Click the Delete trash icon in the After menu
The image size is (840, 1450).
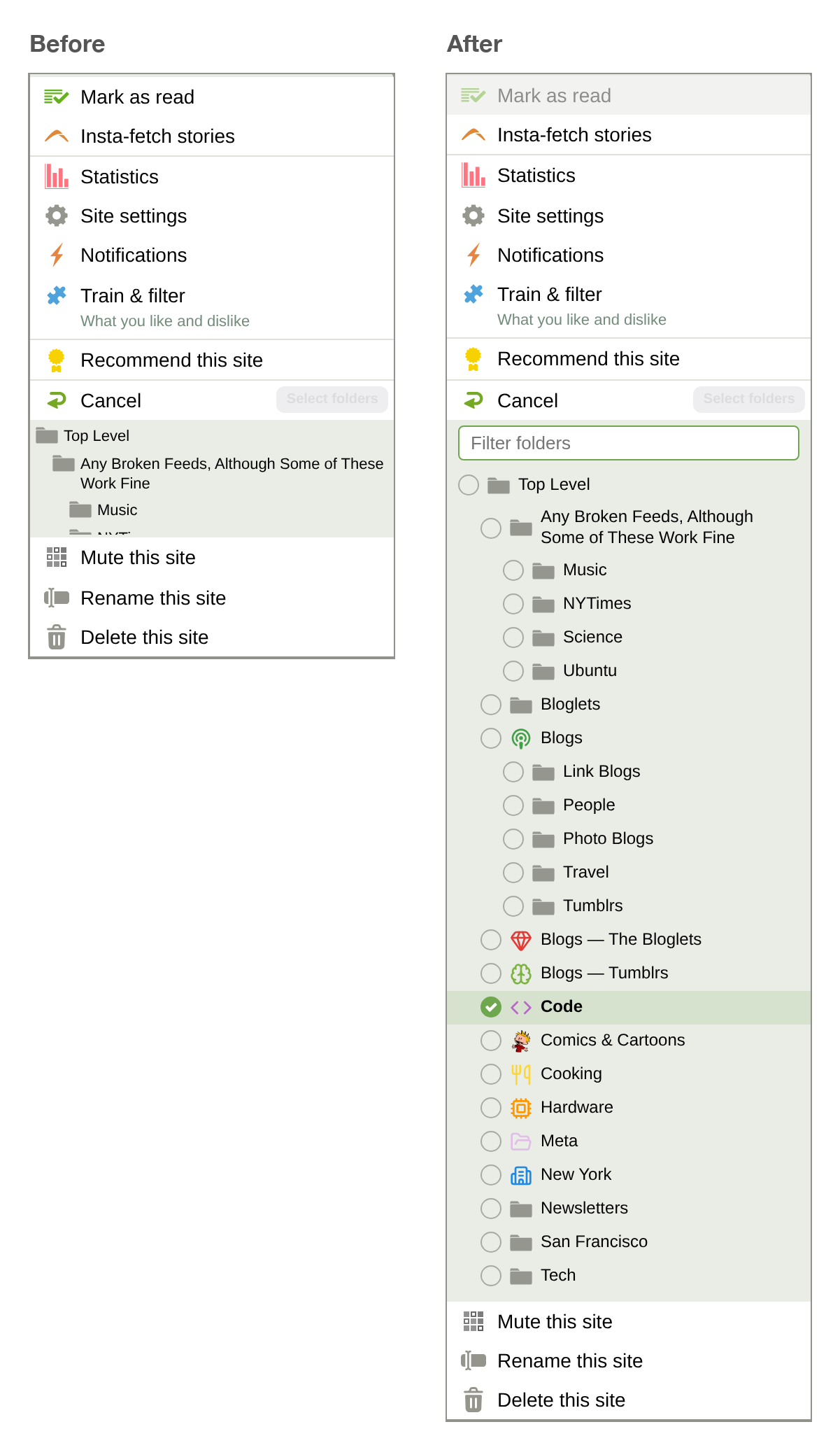474,1400
